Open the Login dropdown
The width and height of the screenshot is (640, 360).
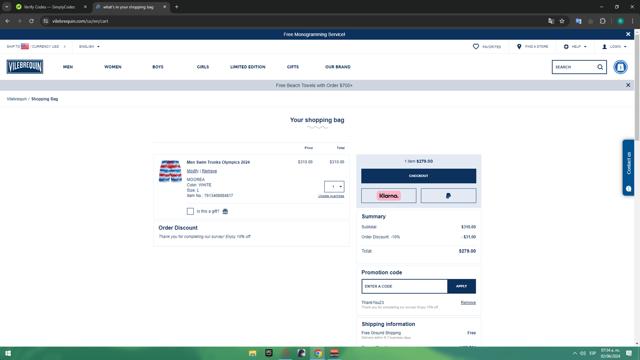click(614, 47)
